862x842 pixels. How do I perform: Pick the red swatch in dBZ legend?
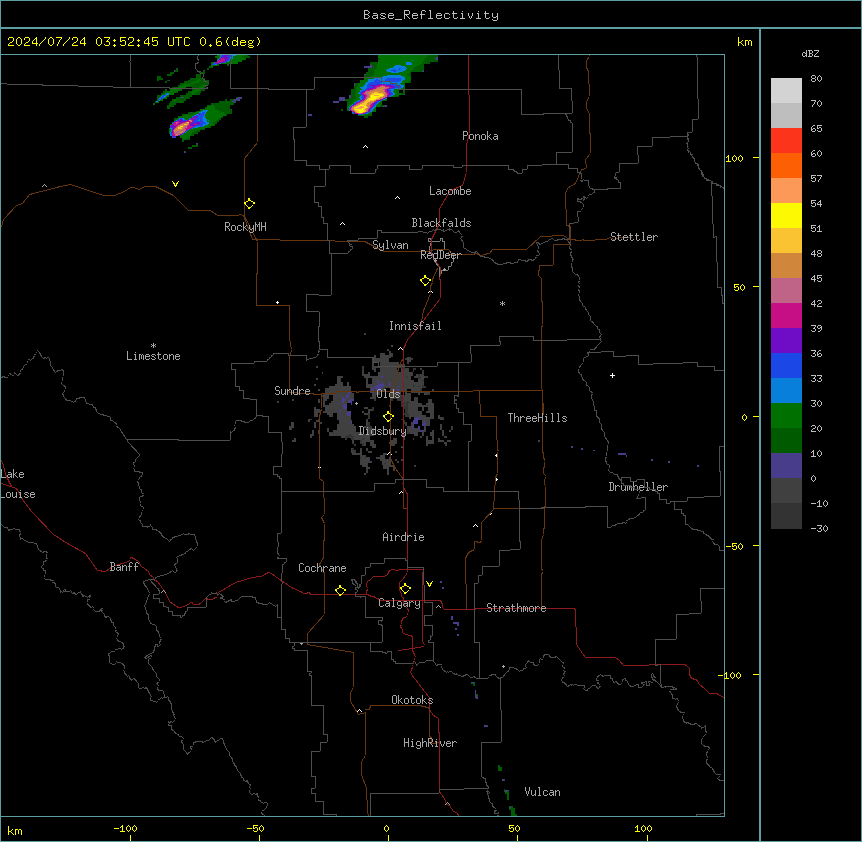coord(786,140)
